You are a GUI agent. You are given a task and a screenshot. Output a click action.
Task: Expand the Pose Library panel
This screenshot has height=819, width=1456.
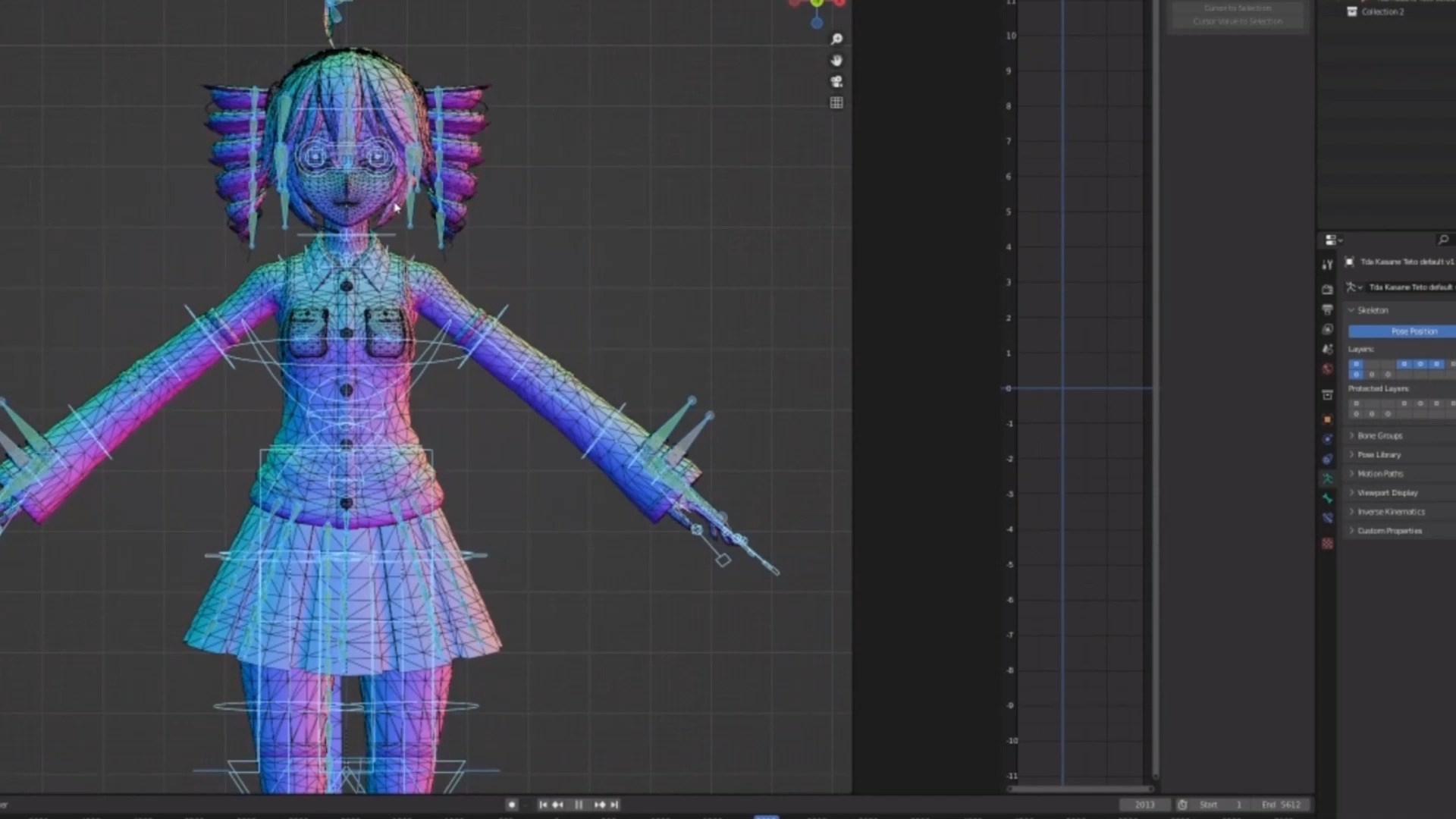1351,454
